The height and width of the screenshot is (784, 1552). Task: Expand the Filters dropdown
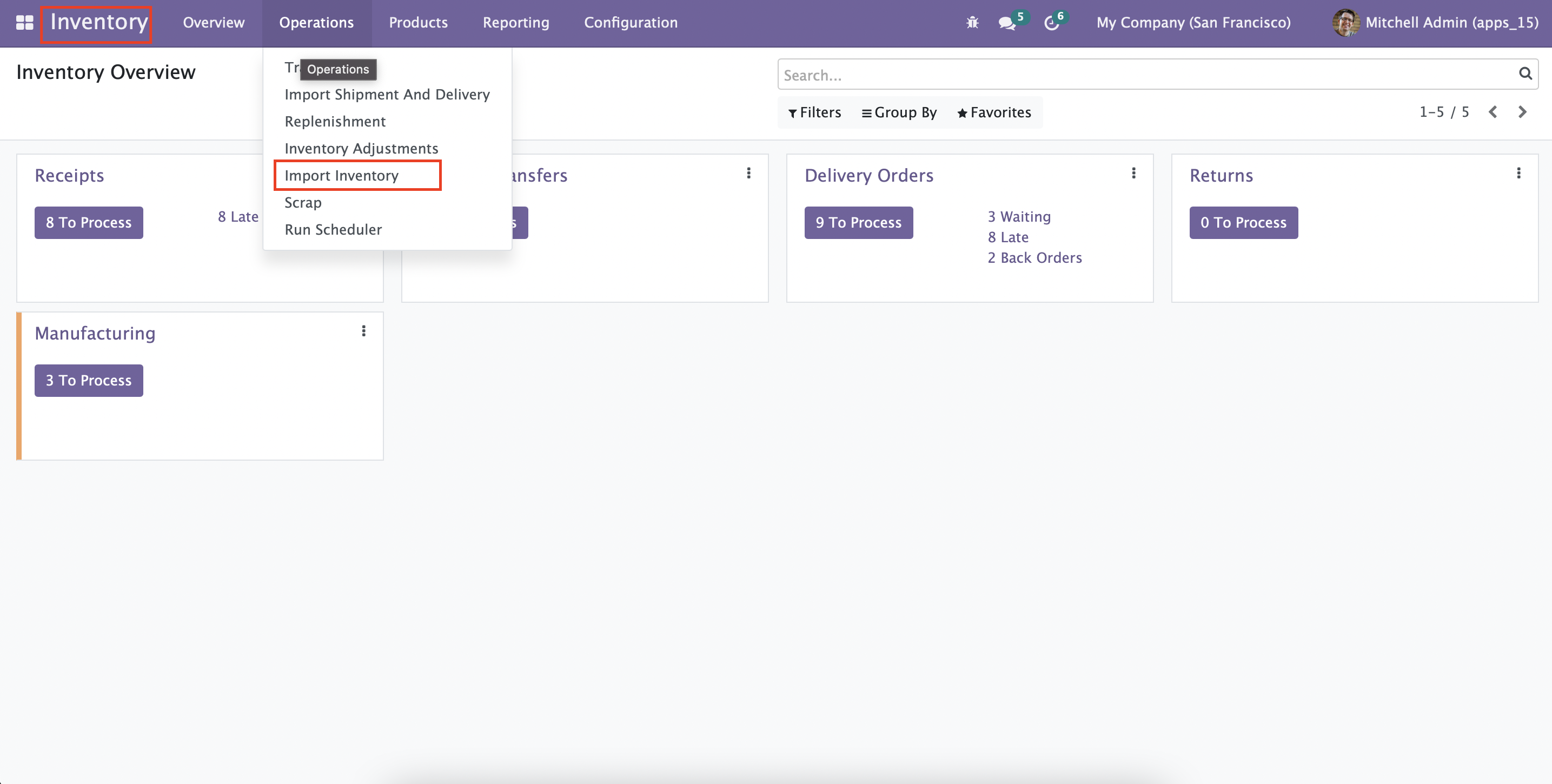[814, 112]
